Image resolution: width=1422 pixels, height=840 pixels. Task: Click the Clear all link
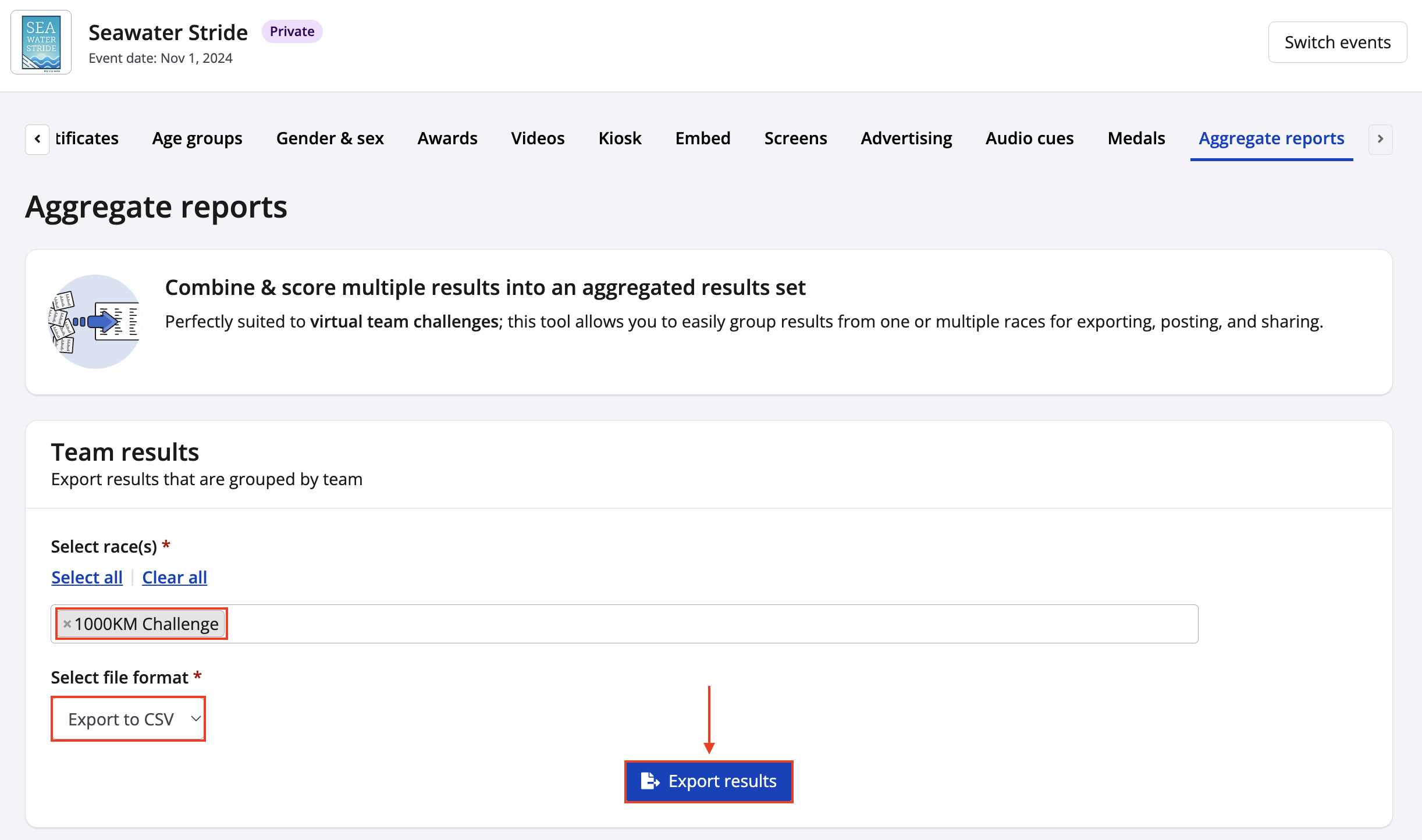[174, 577]
